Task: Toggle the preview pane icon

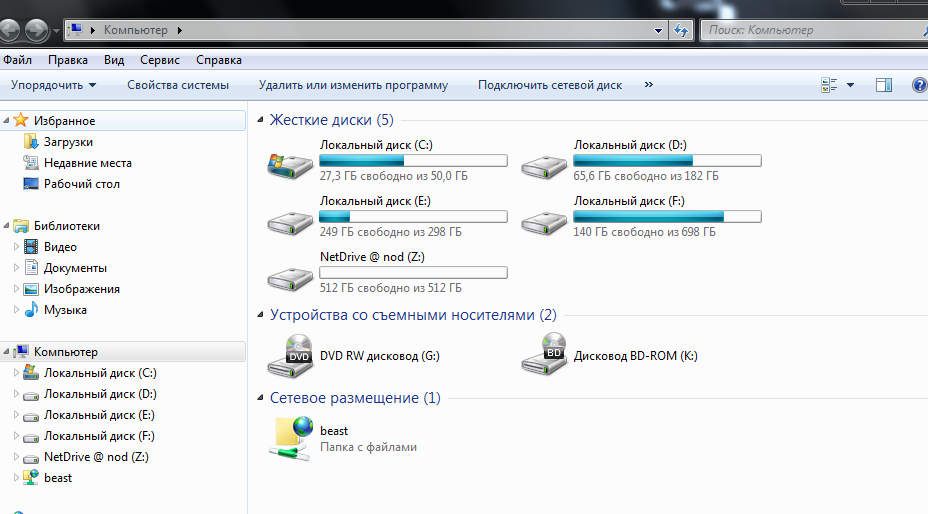Action: tap(884, 85)
